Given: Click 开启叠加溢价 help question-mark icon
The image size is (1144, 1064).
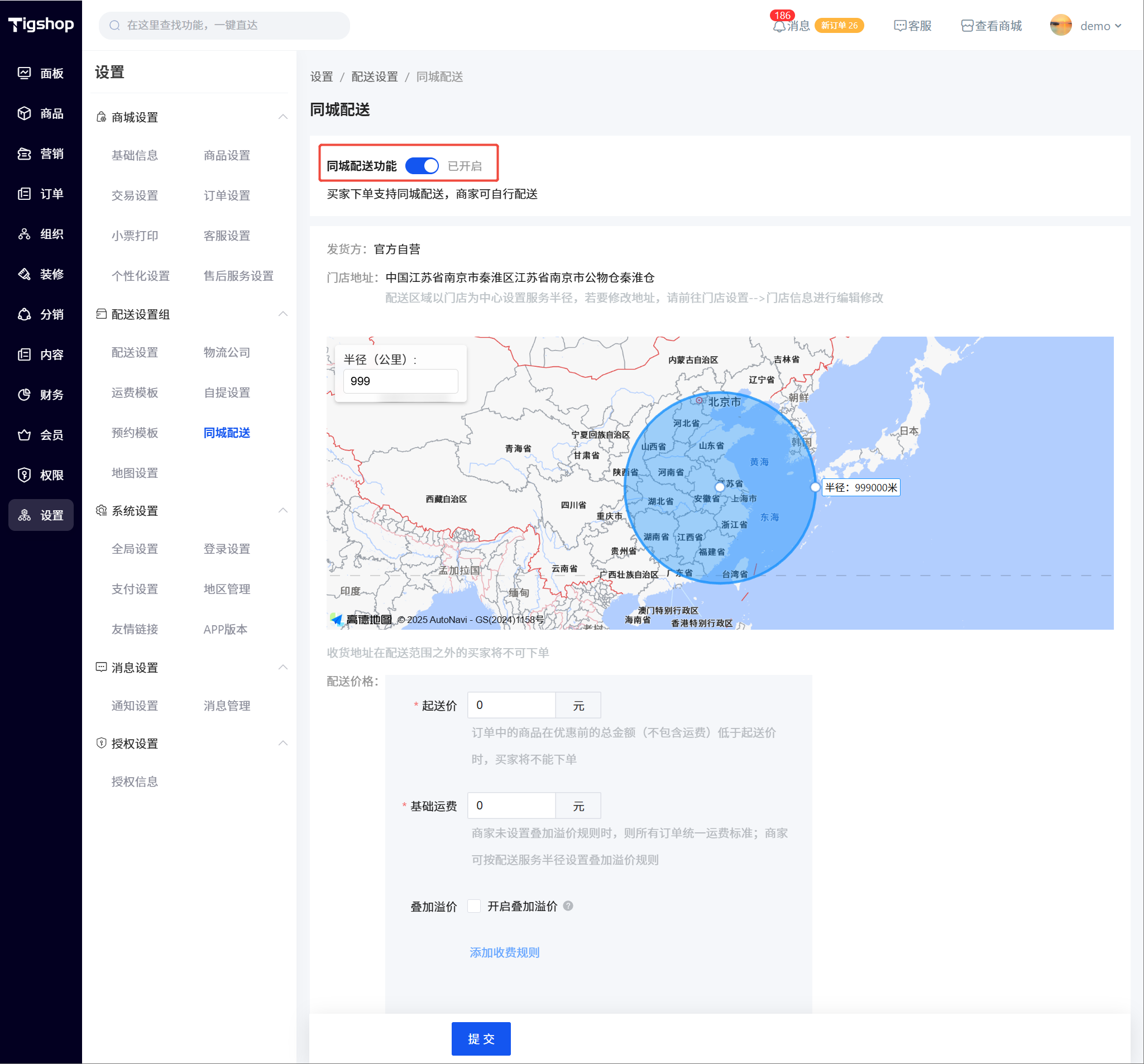Looking at the screenshot, I should point(568,906).
